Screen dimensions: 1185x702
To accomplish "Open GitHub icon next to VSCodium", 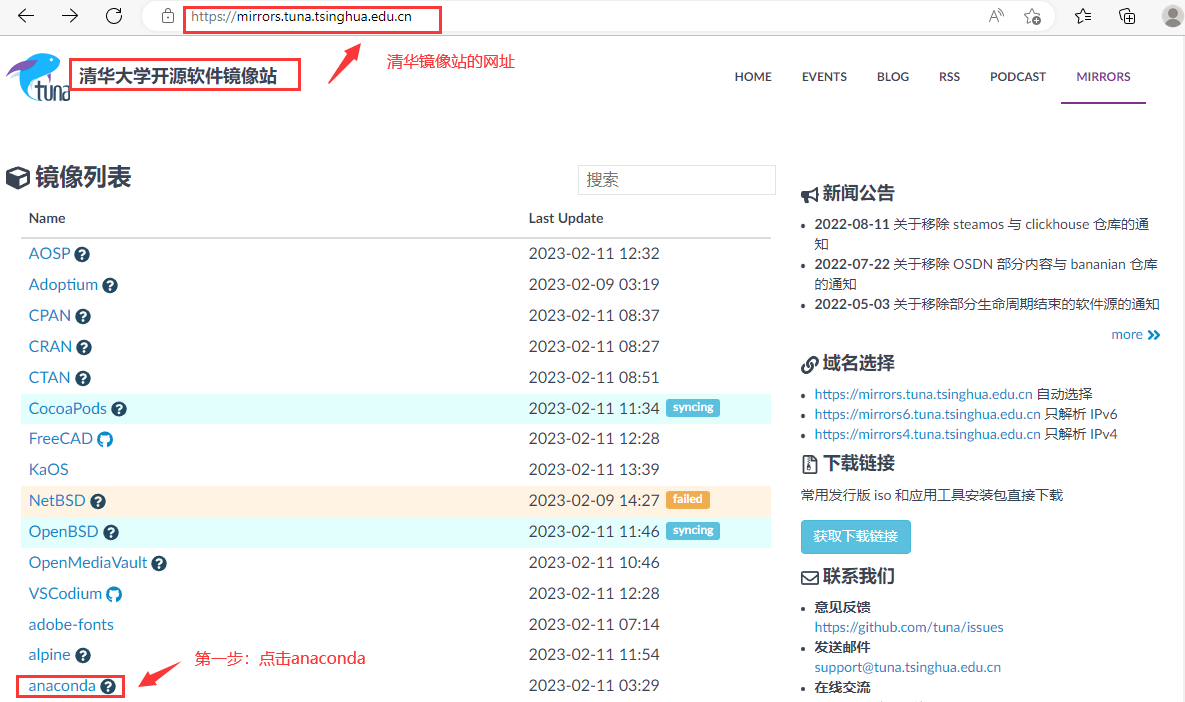I will click(114, 595).
